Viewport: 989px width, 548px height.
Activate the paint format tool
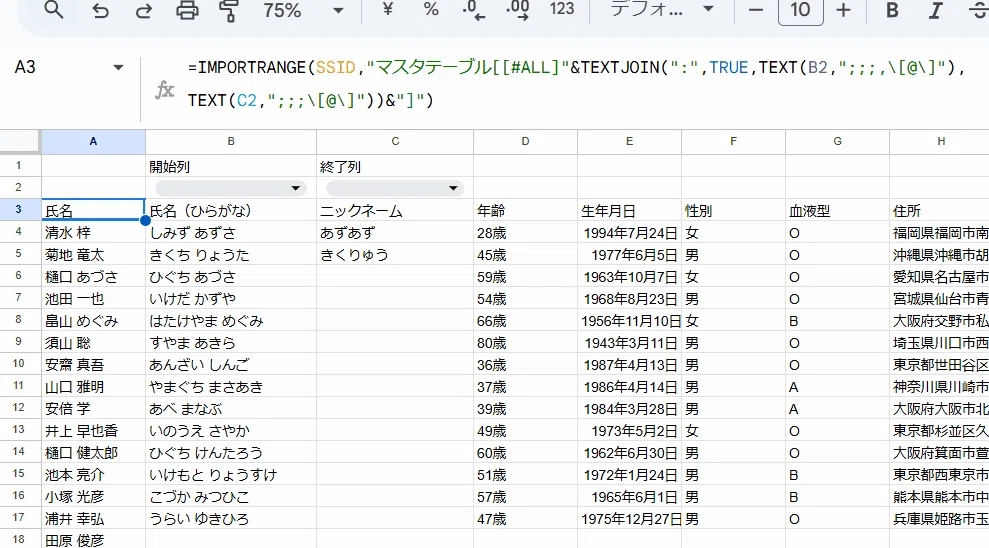tap(228, 11)
